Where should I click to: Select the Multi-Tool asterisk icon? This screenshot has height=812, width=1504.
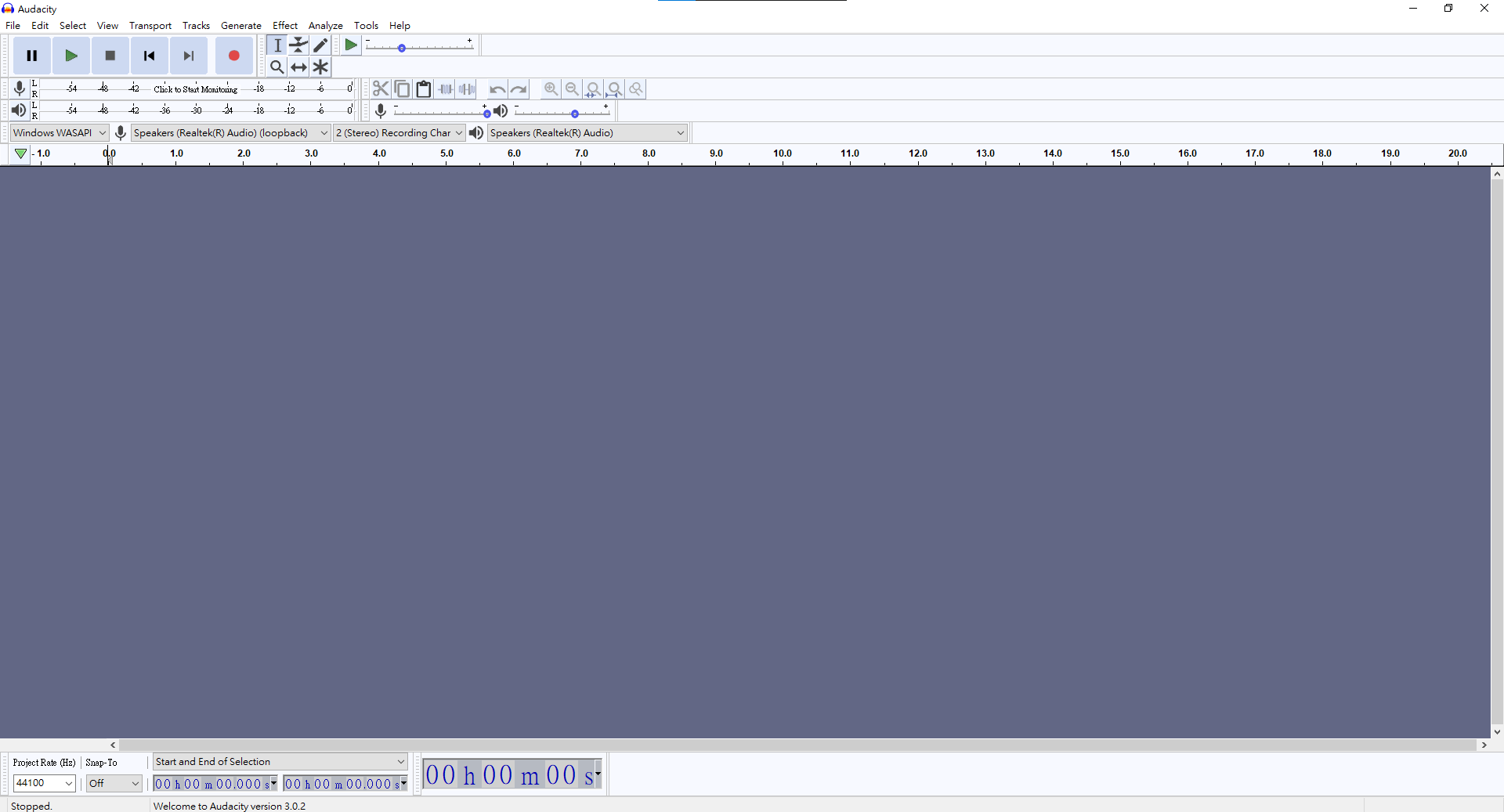coord(320,67)
